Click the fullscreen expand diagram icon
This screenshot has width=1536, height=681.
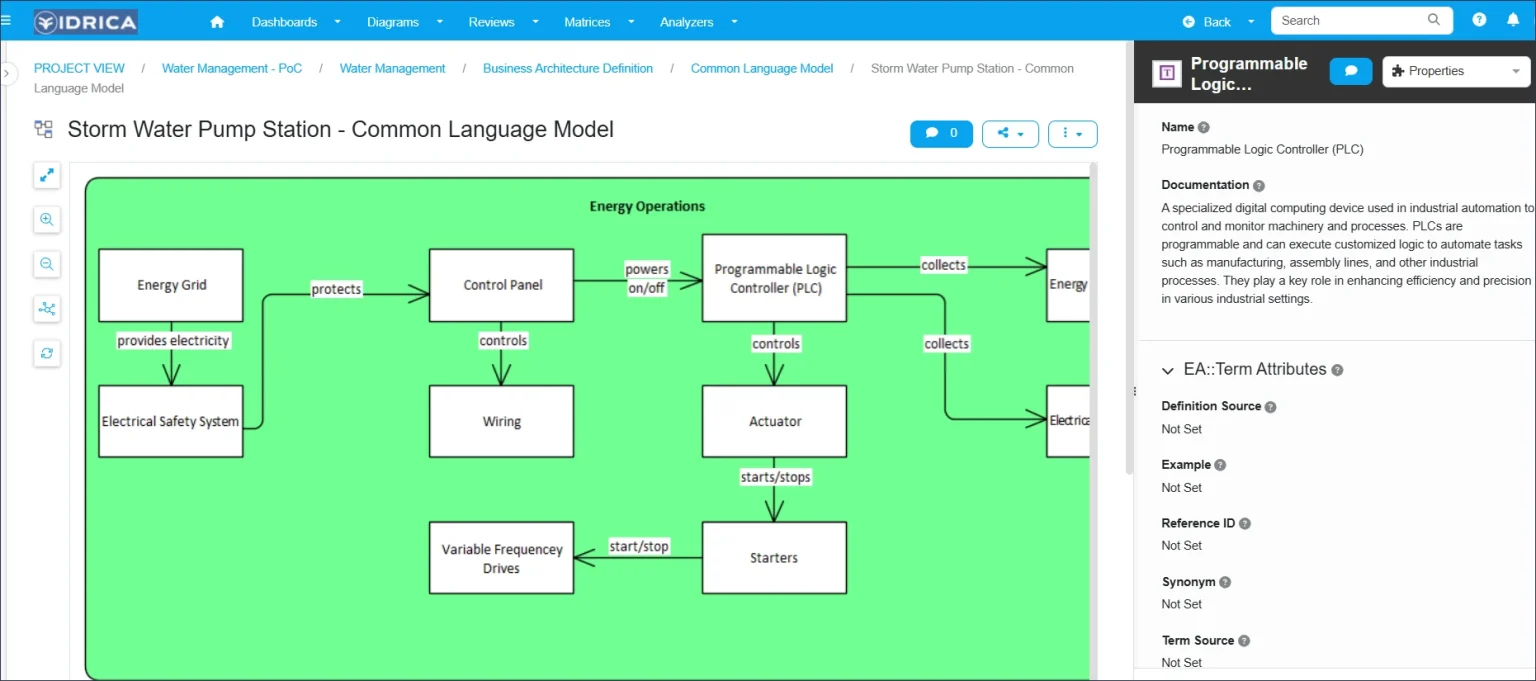click(x=47, y=175)
